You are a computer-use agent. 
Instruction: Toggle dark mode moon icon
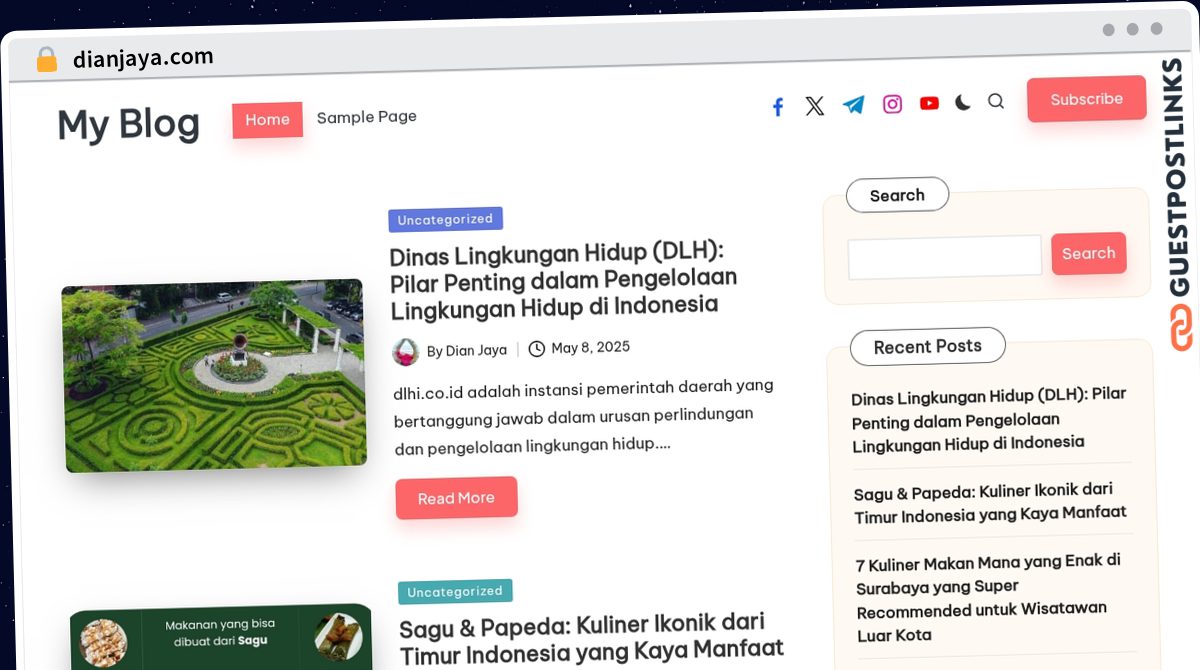click(962, 102)
